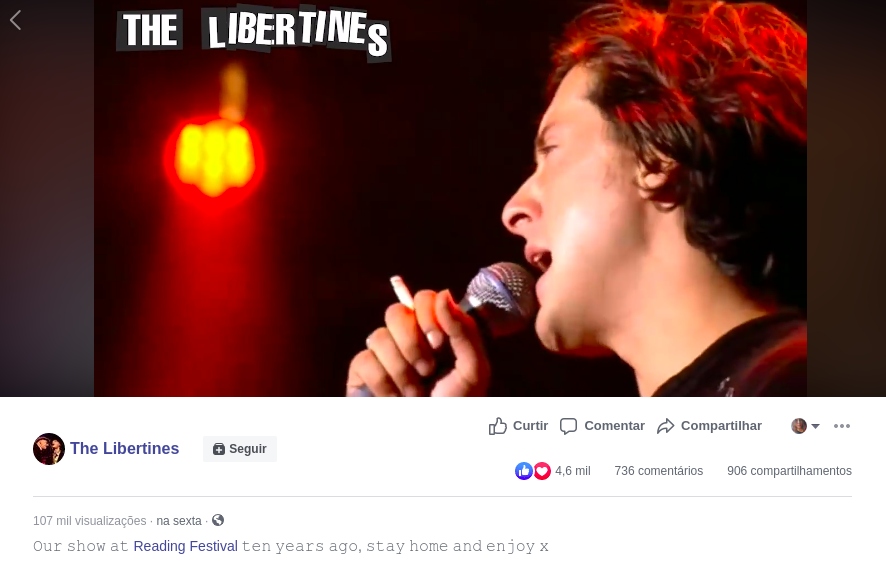This screenshot has width=886, height=561.
Task: Open the Reading Festival link
Action: (185, 546)
